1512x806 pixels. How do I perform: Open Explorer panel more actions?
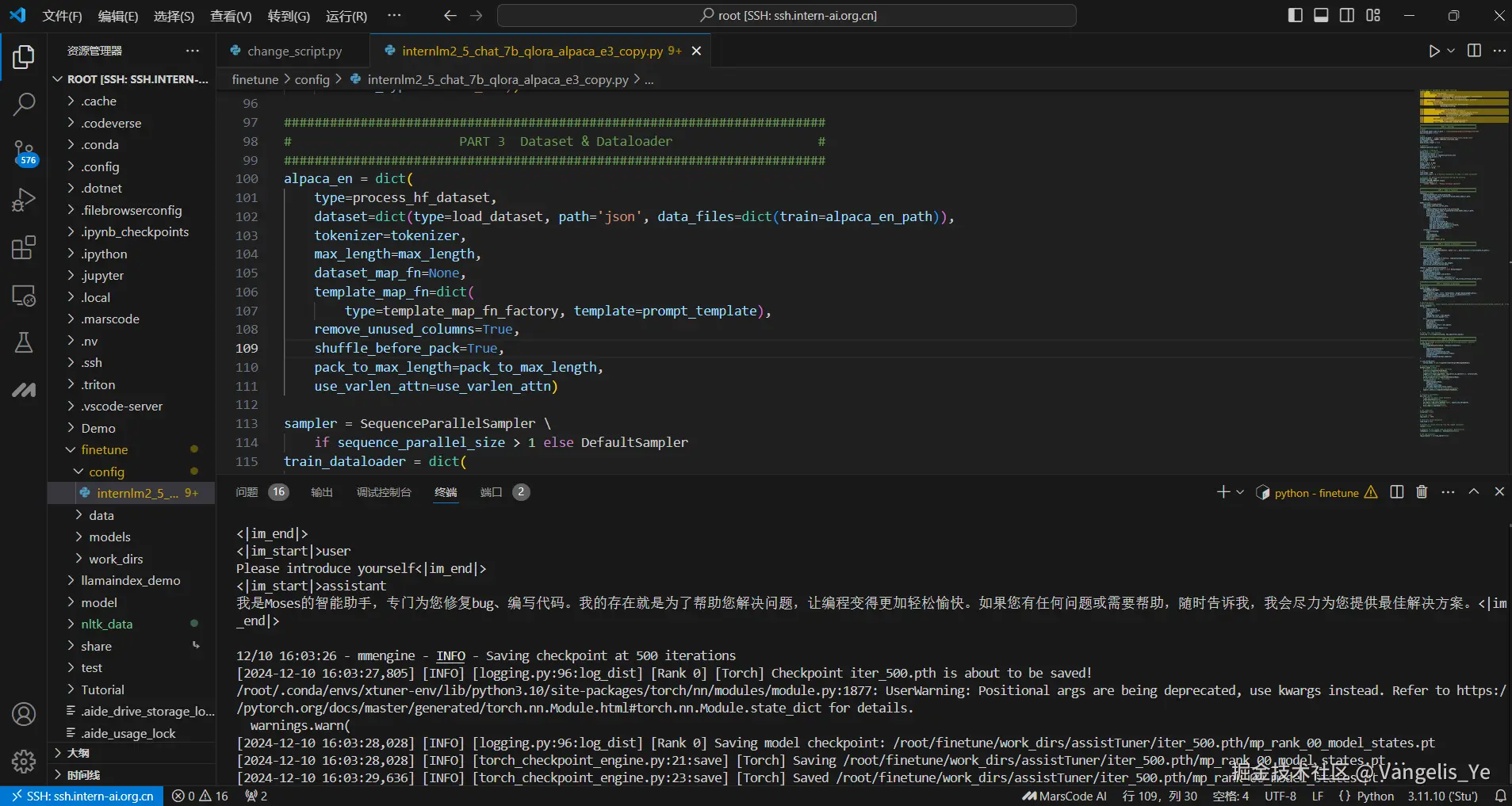pos(193,51)
